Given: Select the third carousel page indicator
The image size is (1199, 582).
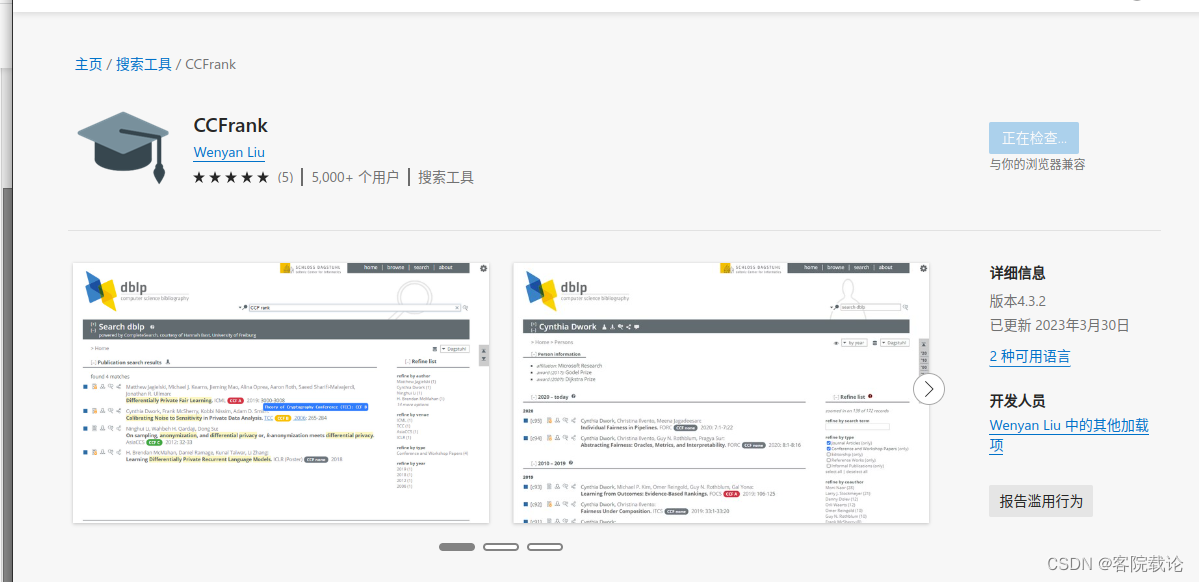Looking at the screenshot, I should tap(545, 547).
